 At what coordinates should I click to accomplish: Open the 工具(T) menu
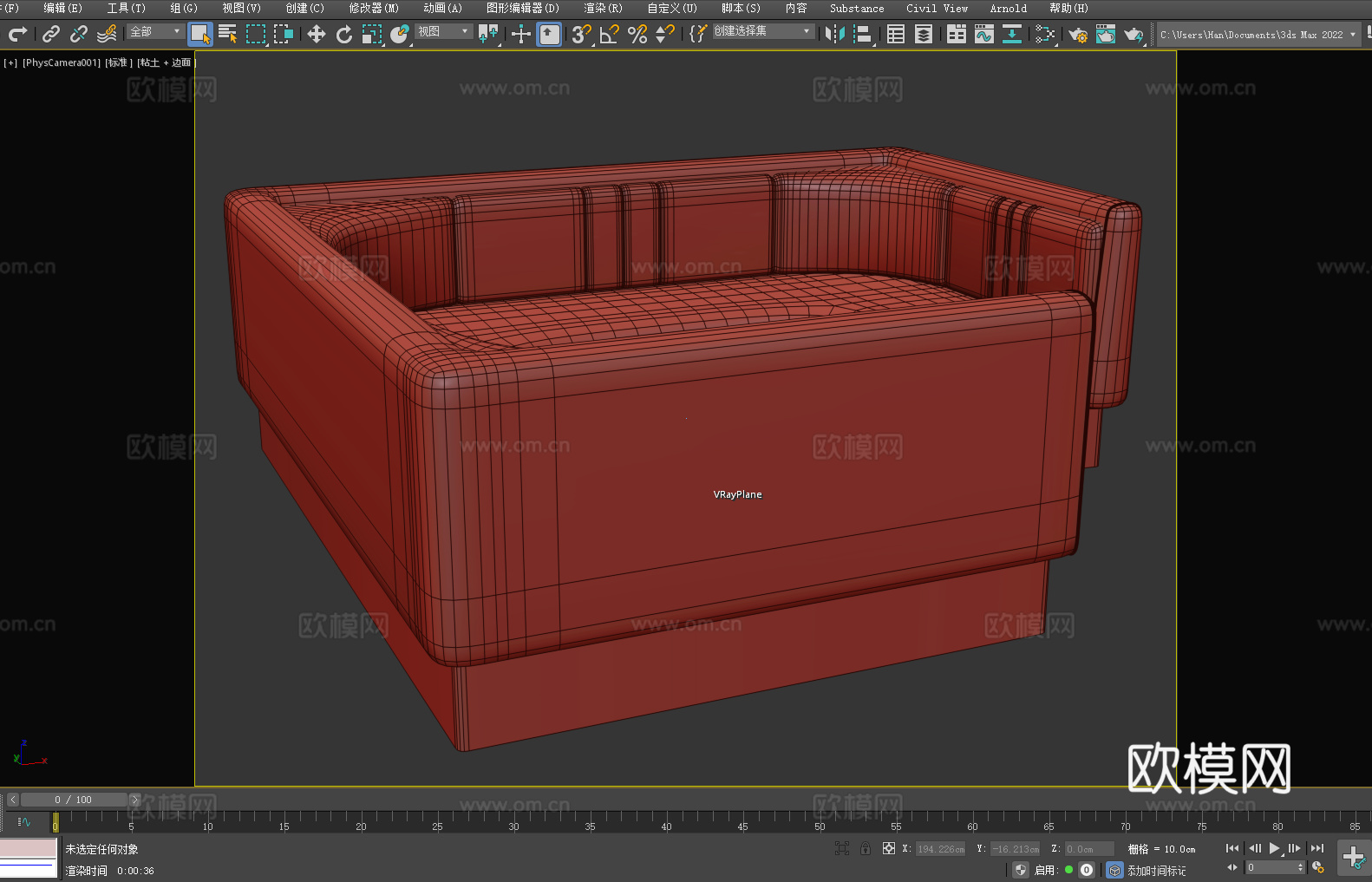point(127,8)
